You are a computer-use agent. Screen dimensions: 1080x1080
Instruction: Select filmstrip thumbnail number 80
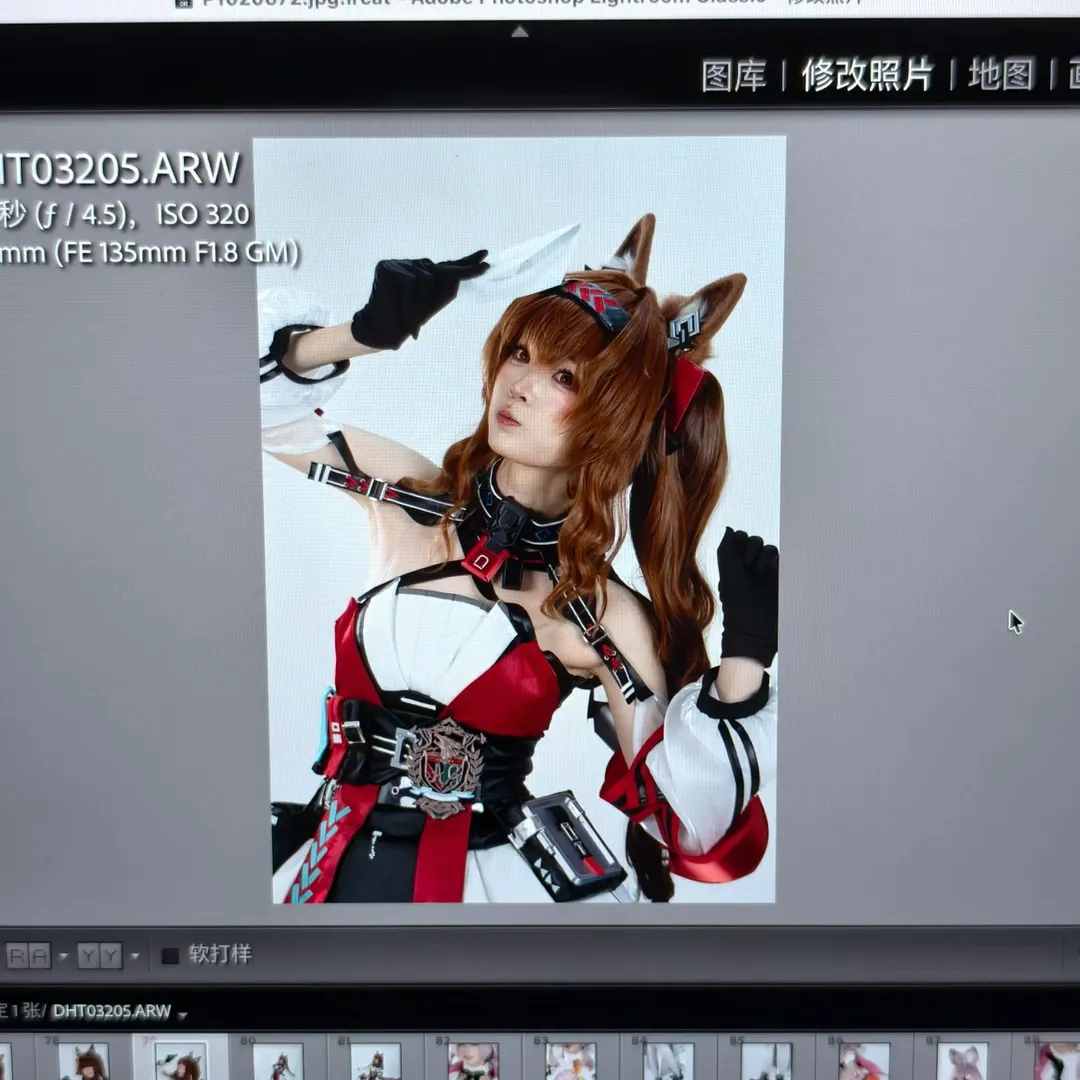[x=278, y=1061]
